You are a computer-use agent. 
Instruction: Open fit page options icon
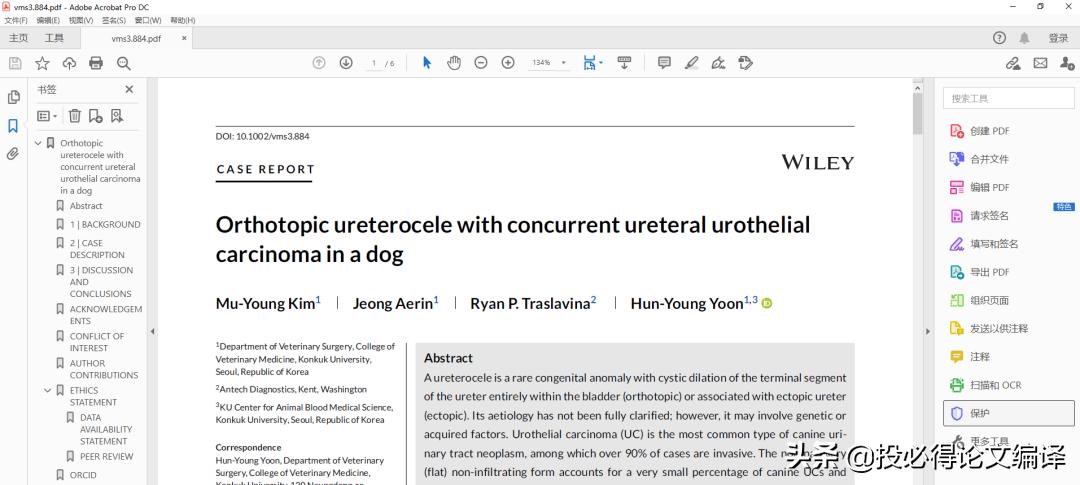tap(592, 63)
